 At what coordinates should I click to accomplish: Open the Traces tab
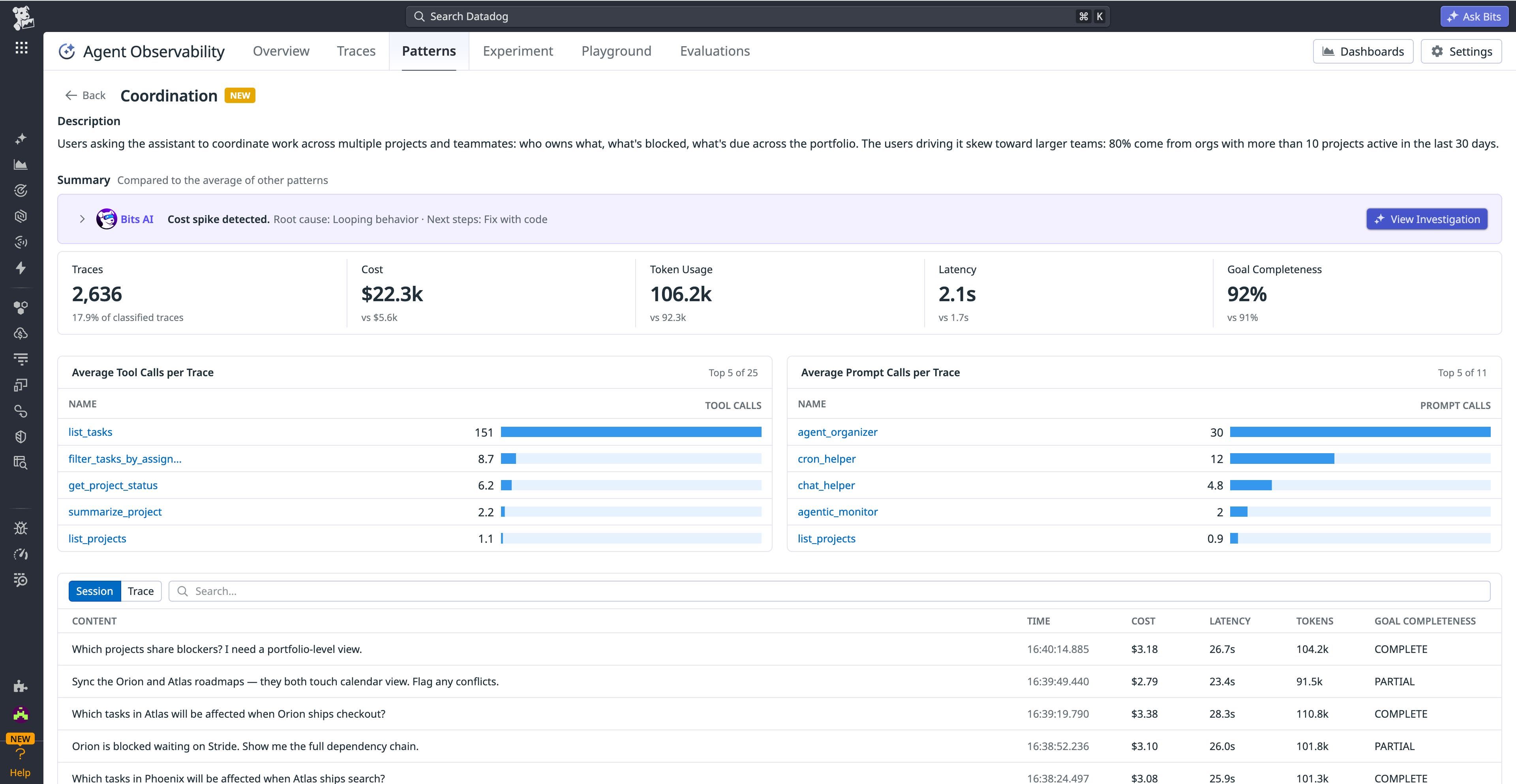[x=356, y=51]
